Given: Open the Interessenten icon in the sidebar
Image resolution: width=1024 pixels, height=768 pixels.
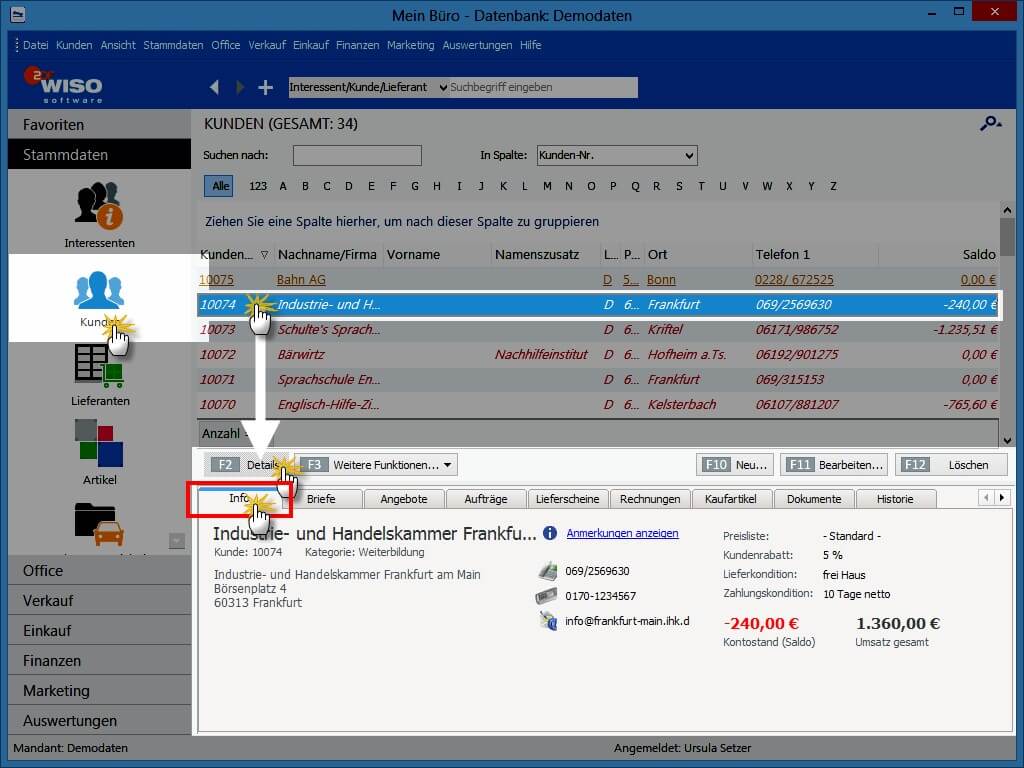Looking at the screenshot, I should point(99,206).
